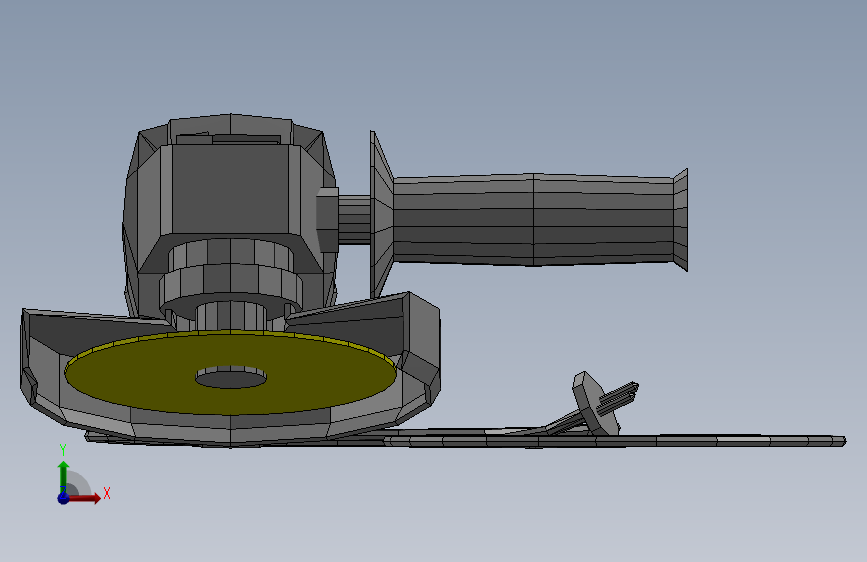Click the blue Z axis ball of the triad
The width and height of the screenshot is (867, 562).
point(63,498)
